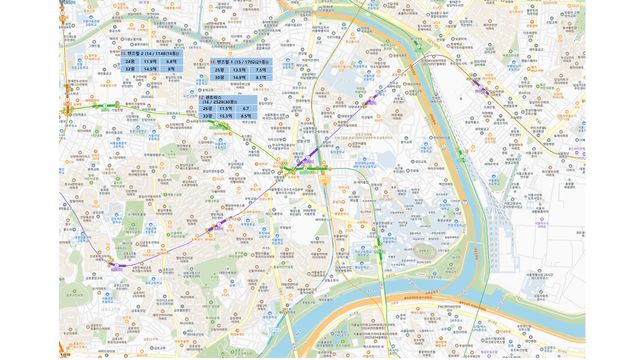The image size is (640, 360).
Task: Click the 14.5억 price cell
Action: pos(150,69)
